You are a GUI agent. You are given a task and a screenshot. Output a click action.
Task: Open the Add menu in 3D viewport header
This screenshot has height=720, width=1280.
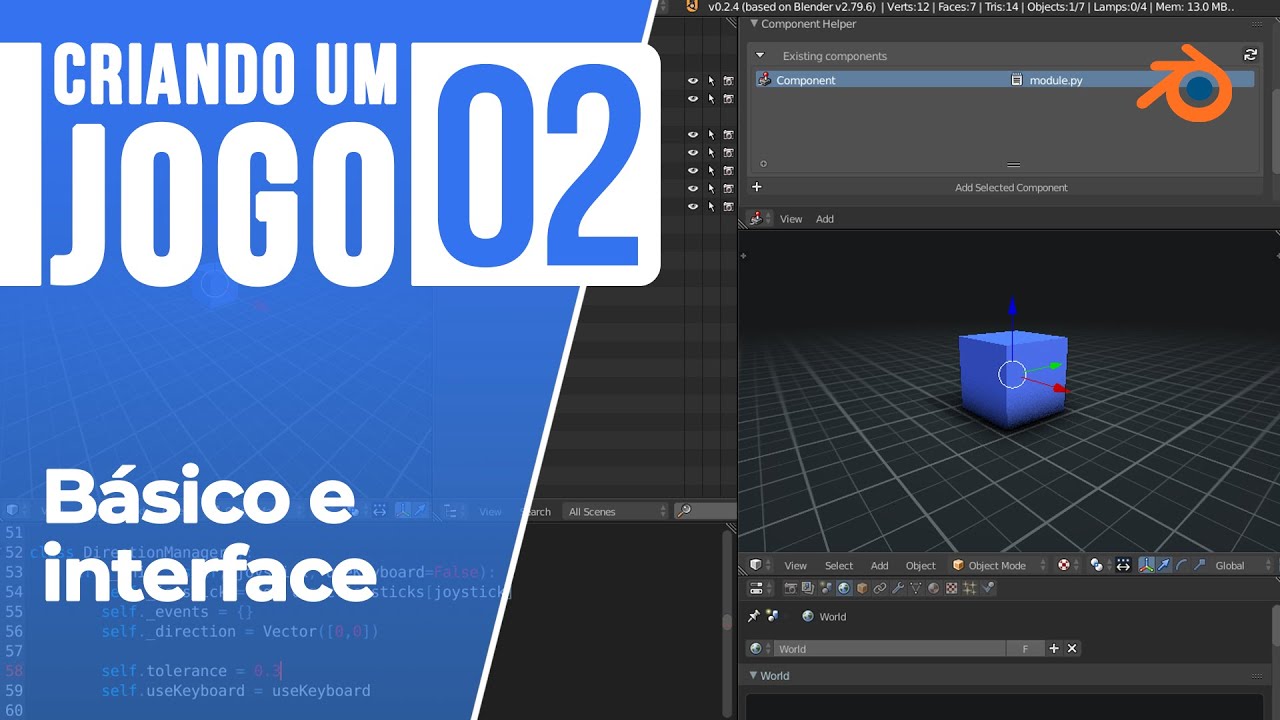click(879, 565)
